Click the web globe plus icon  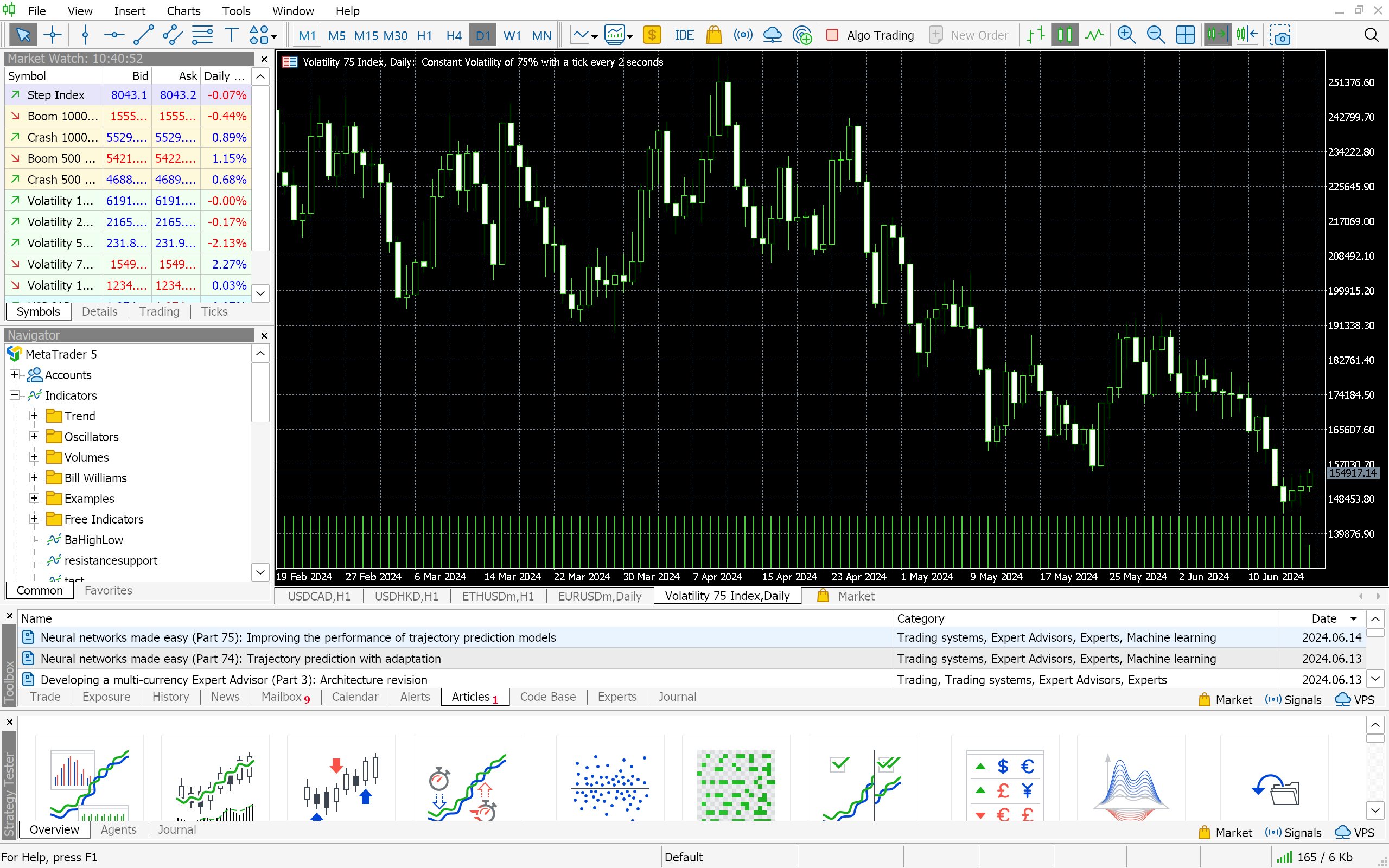point(802,35)
